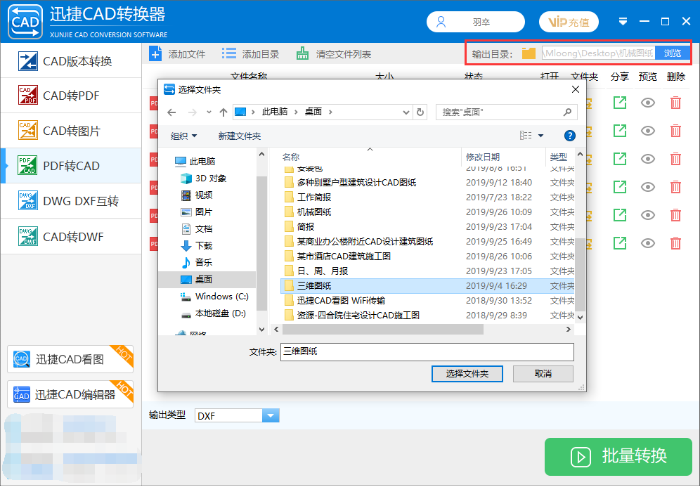Toggle preview eye in sixth file row
This screenshot has height=486, width=700.
click(x=648, y=243)
